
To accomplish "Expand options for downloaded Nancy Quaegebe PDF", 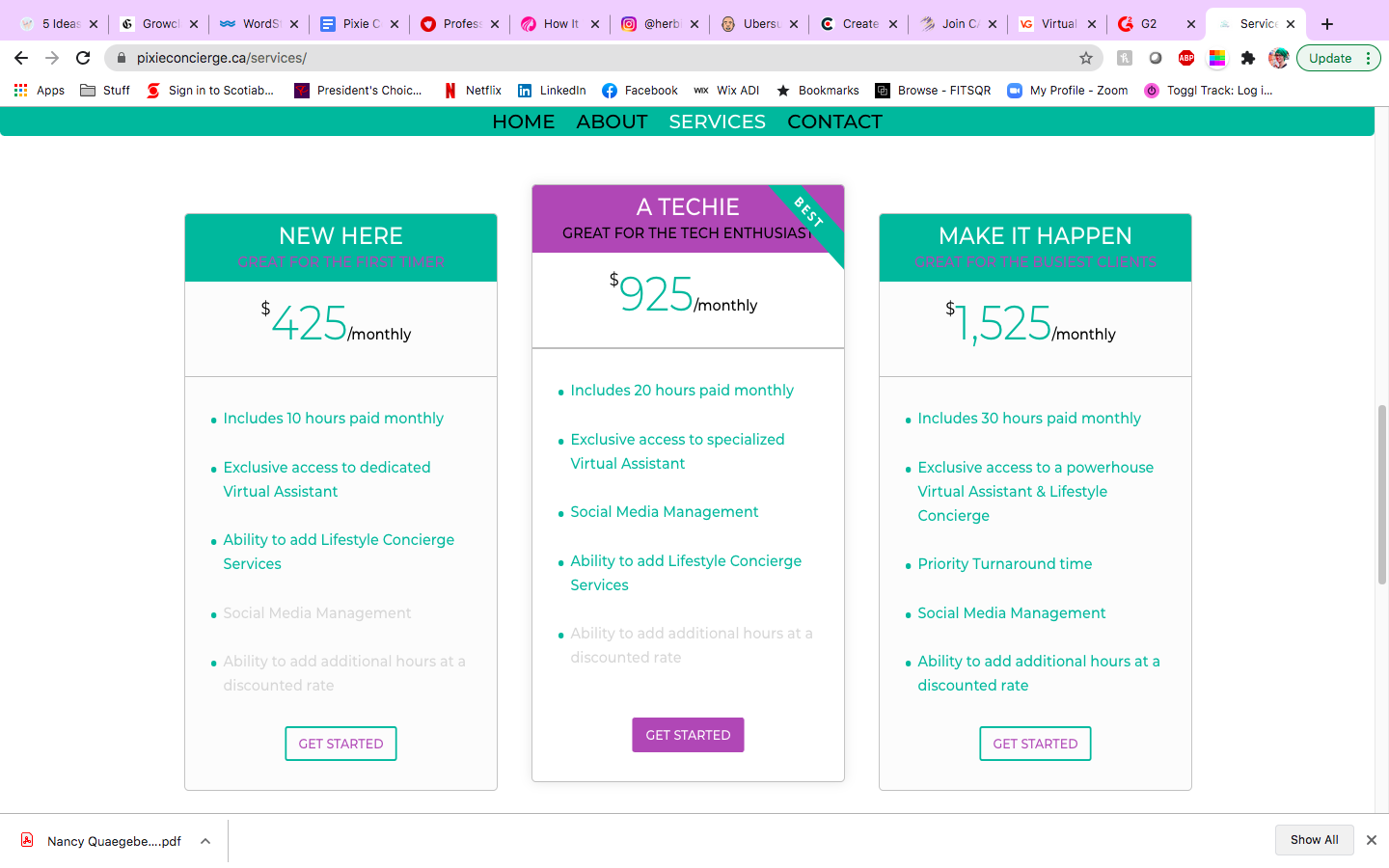I will pos(205,841).
